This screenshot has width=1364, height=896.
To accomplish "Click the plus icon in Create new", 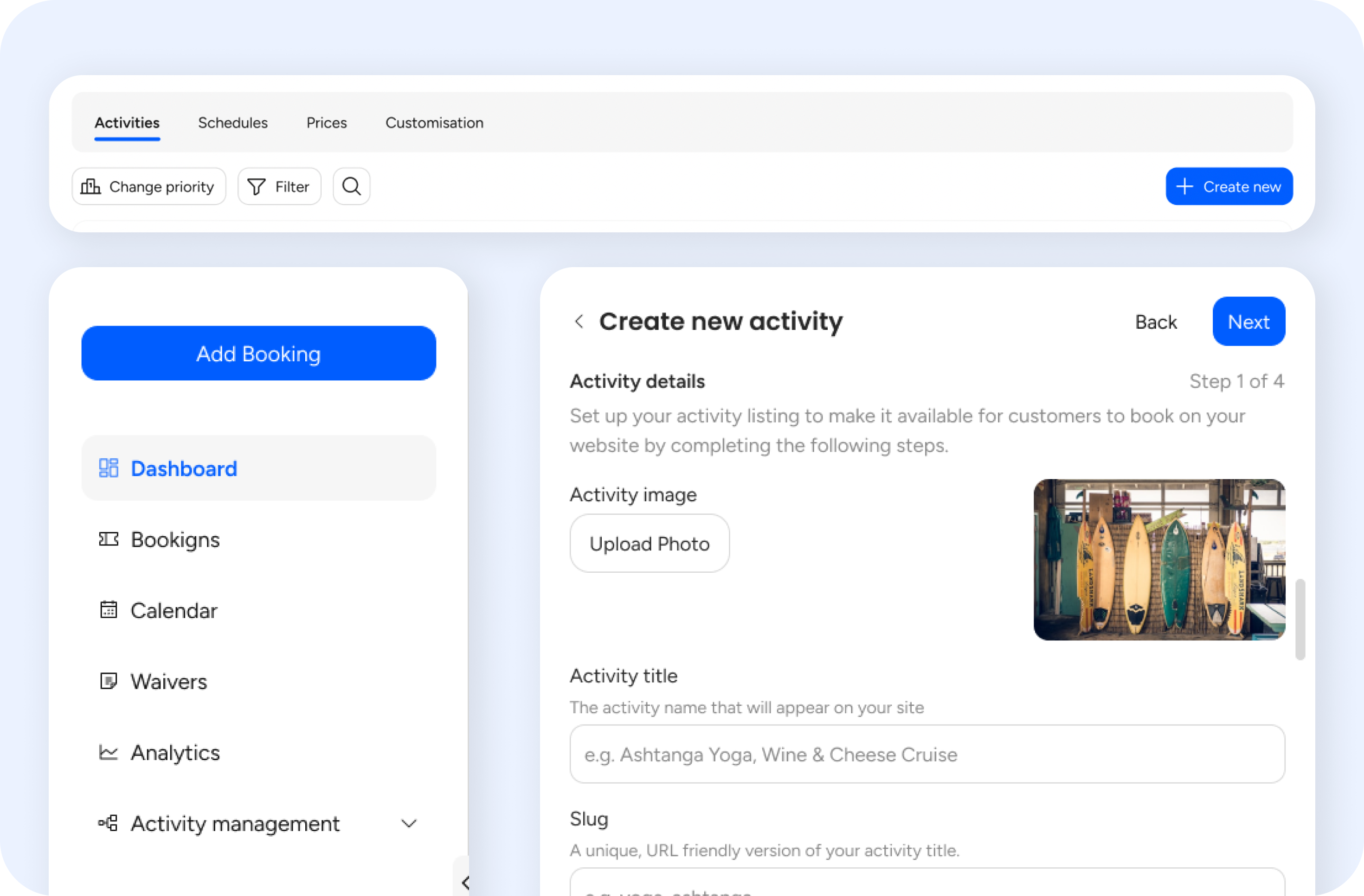I will click(x=1184, y=186).
